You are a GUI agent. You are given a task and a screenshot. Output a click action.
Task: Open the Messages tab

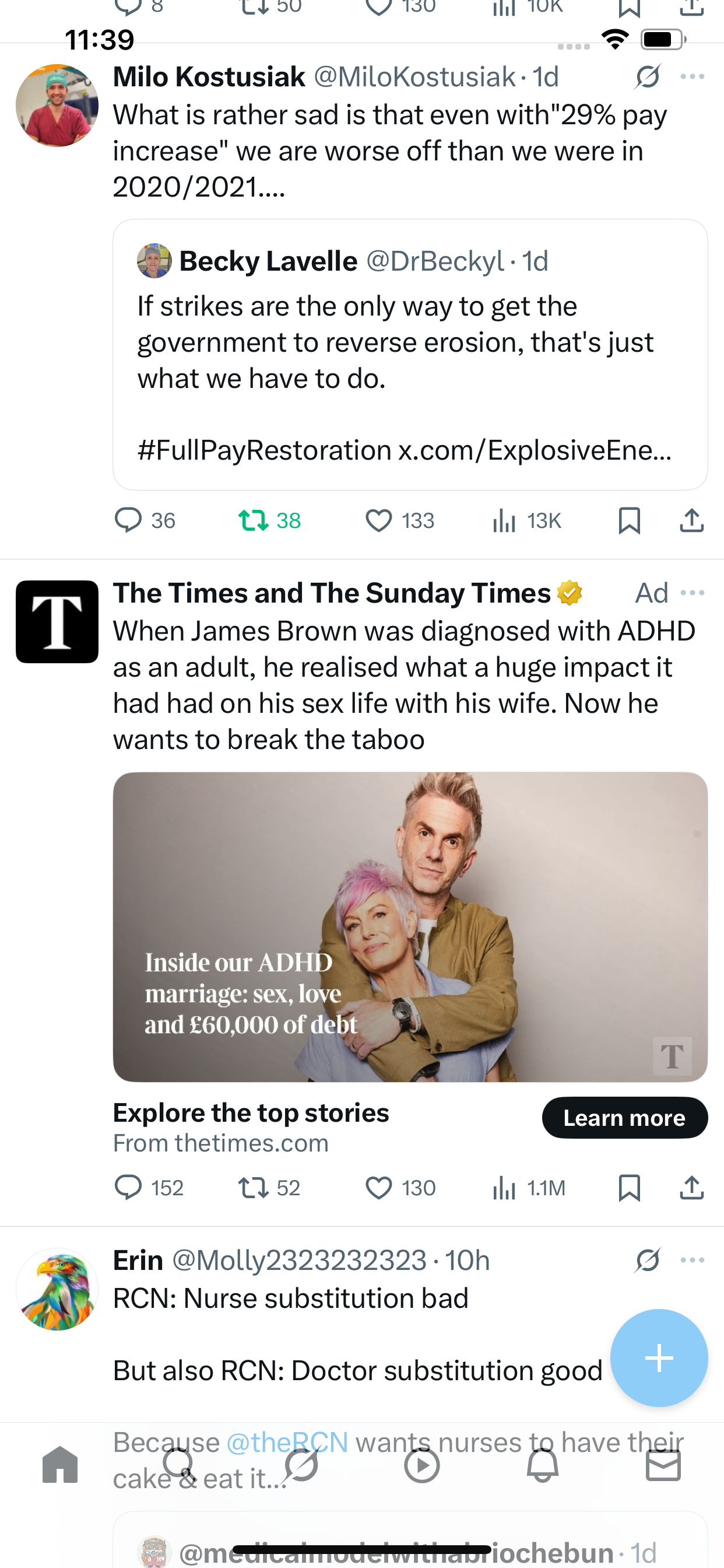point(663,1465)
